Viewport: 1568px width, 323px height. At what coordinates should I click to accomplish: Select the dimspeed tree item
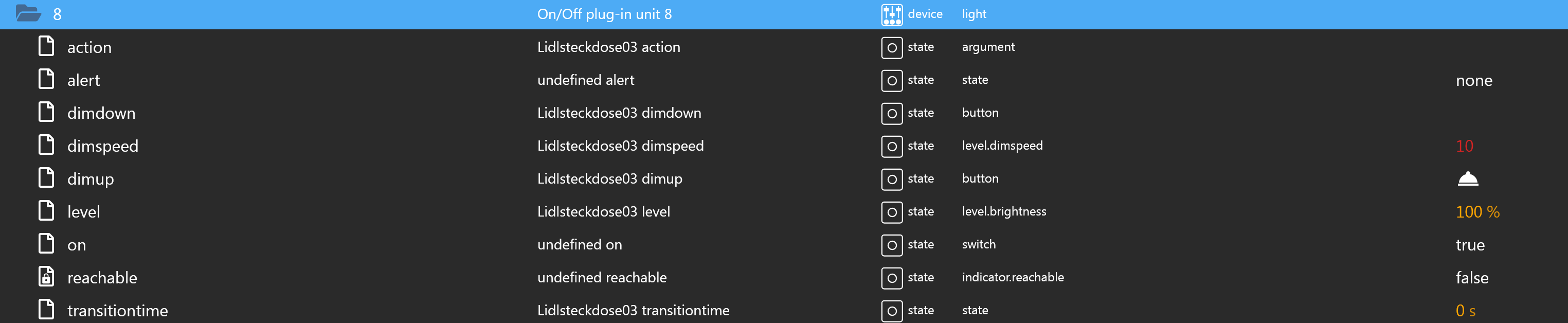pyautogui.click(x=103, y=146)
